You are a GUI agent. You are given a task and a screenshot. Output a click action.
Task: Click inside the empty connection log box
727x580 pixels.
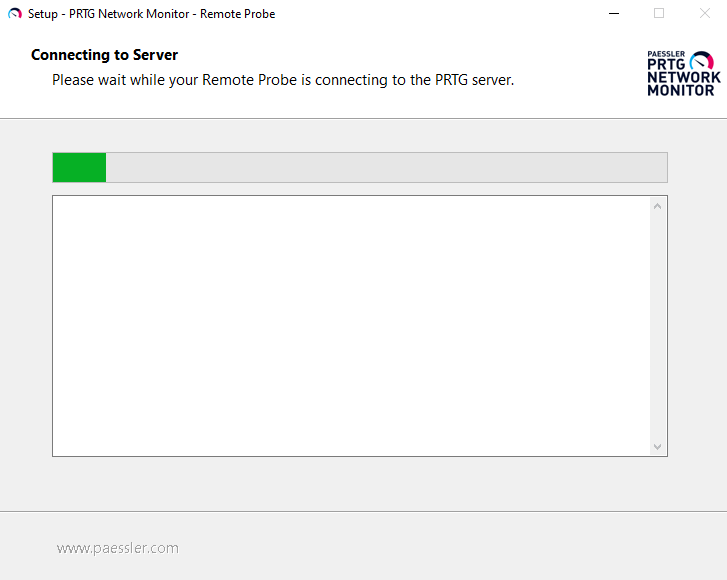point(351,326)
